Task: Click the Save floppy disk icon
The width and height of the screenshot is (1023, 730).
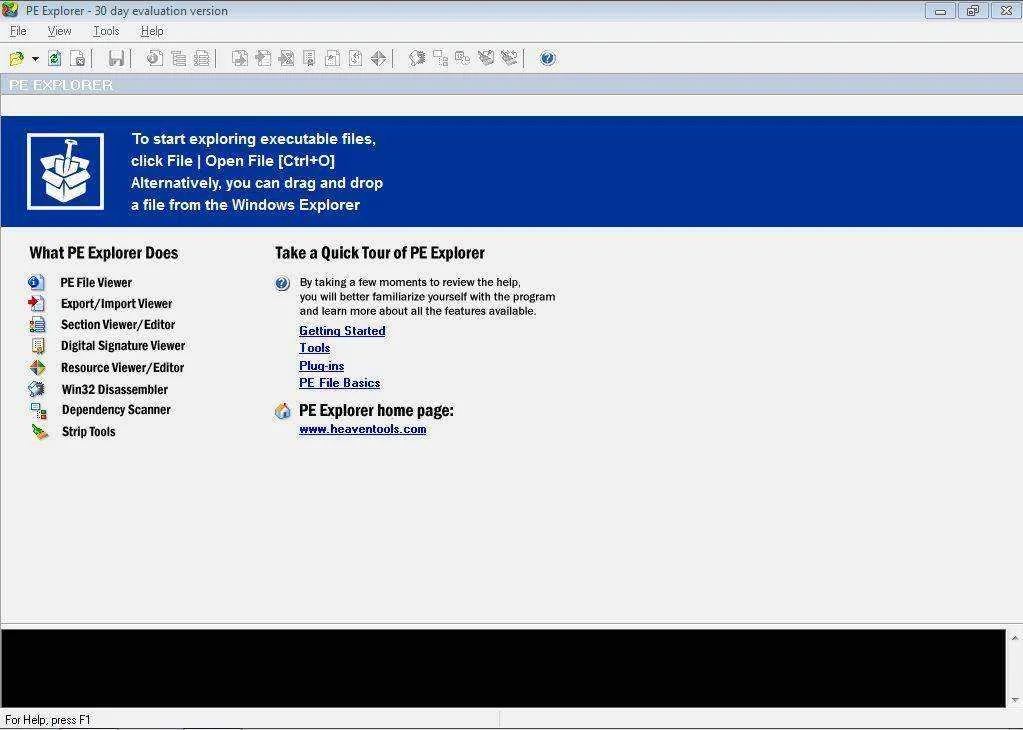Action: (116, 59)
